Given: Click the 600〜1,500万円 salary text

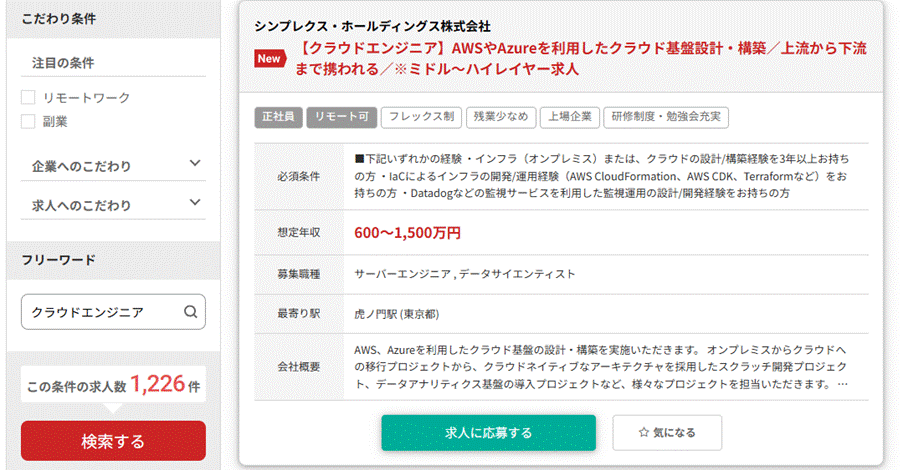Looking at the screenshot, I should coord(408,233).
